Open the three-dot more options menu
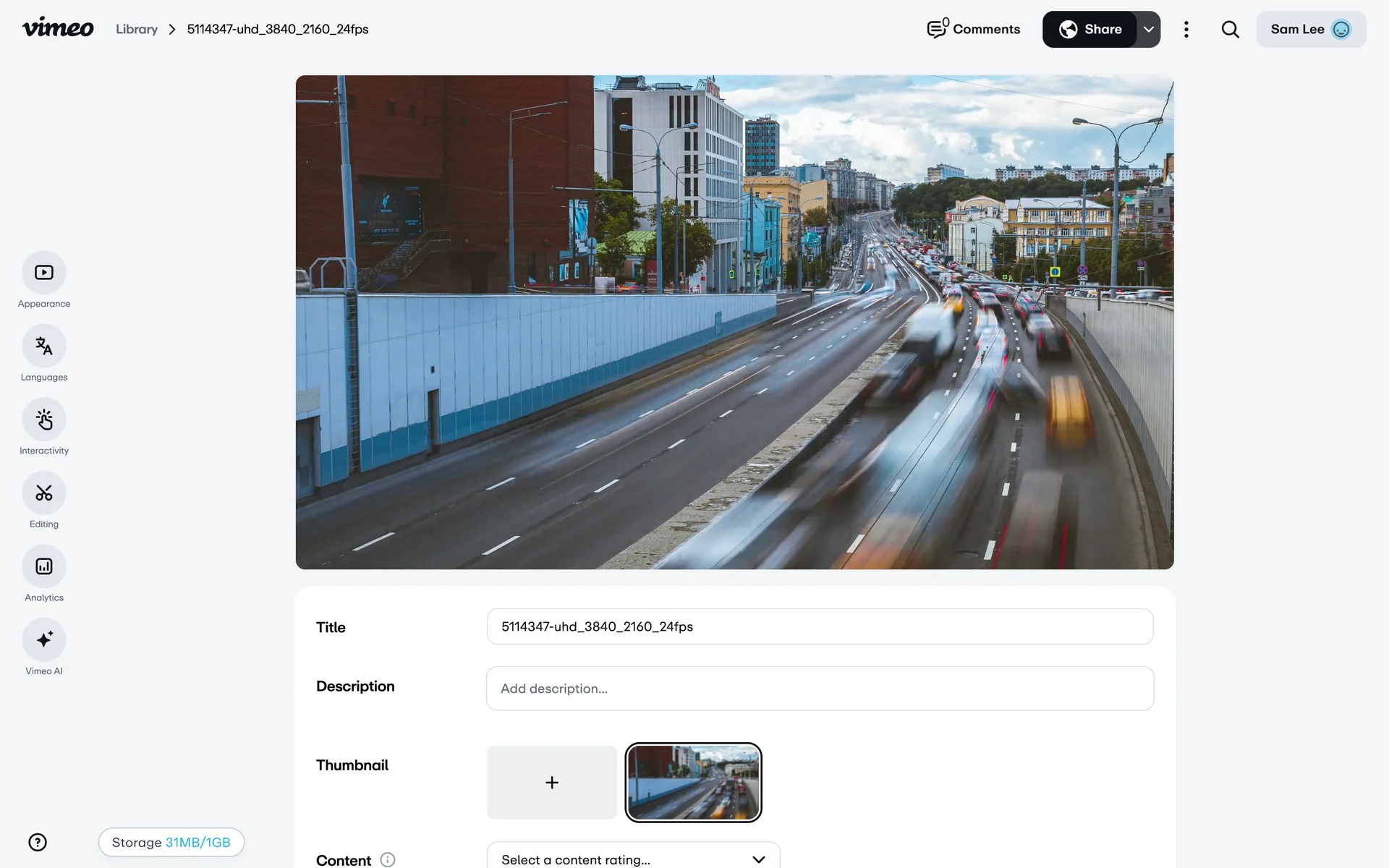The width and height of the screenshot is (1389, 868). click(1186, 30)
